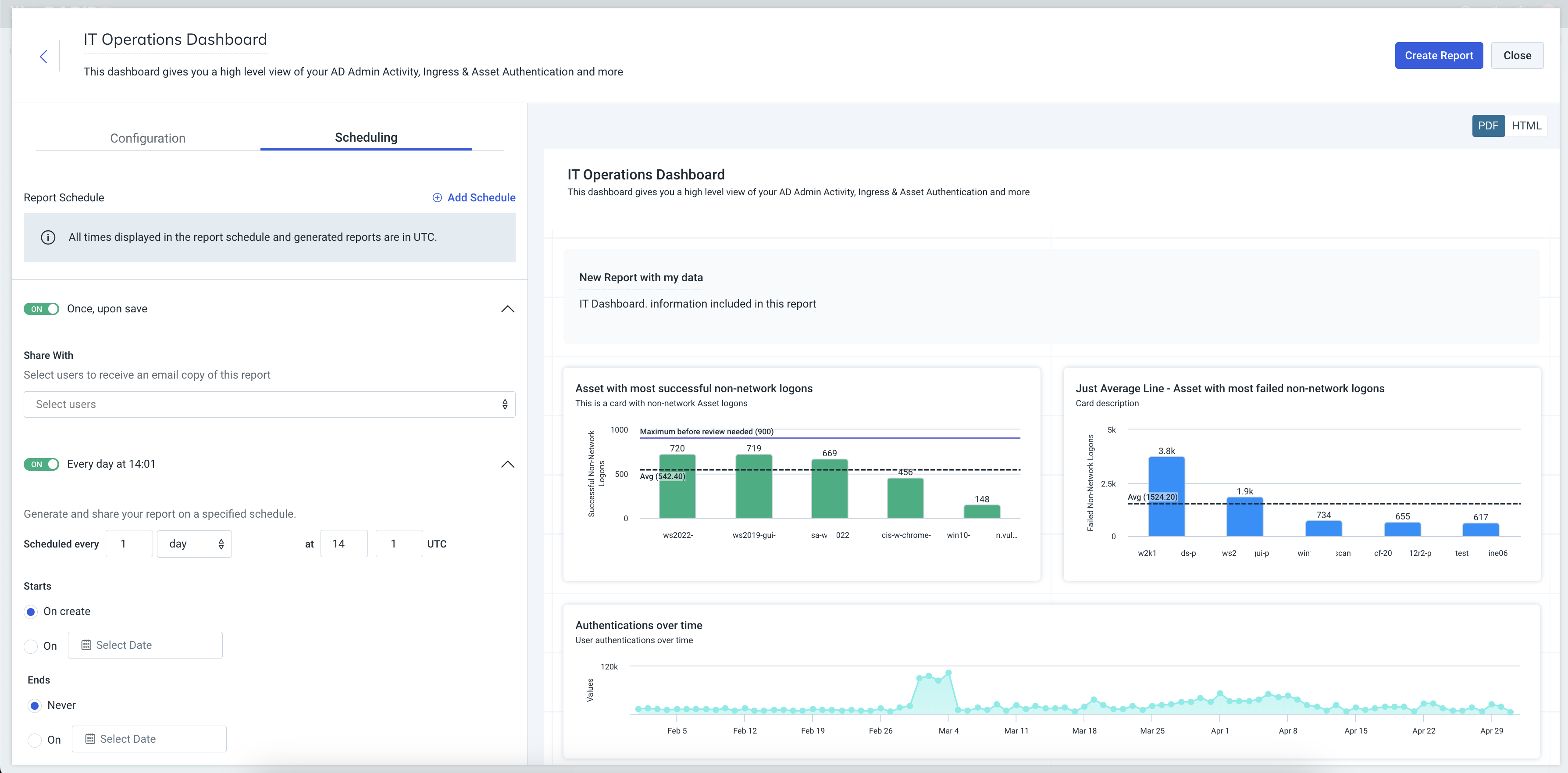The width and height of the screenshot is (1568, 773).
Task: Click calendar icon in Starts date field
Action: coord(86,645)
